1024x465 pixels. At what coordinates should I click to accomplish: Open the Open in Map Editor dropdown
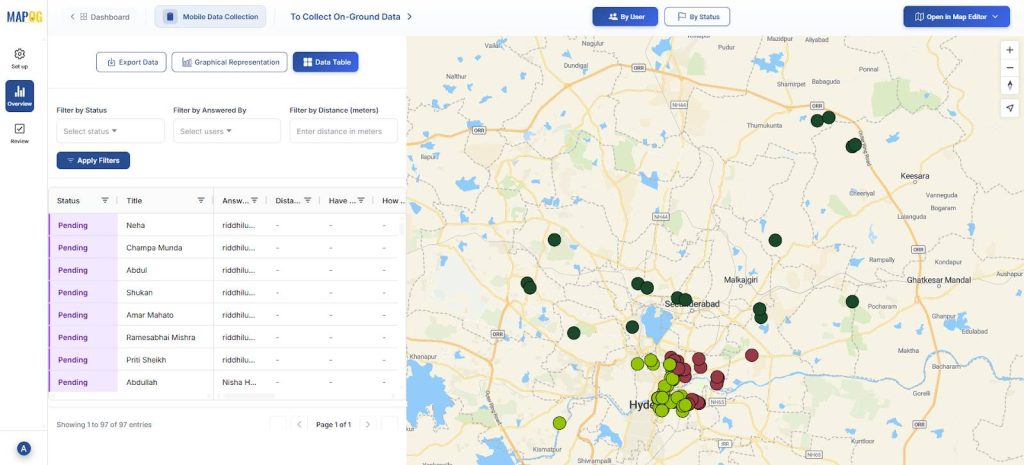pyautogui.click(x=957, y=17)
